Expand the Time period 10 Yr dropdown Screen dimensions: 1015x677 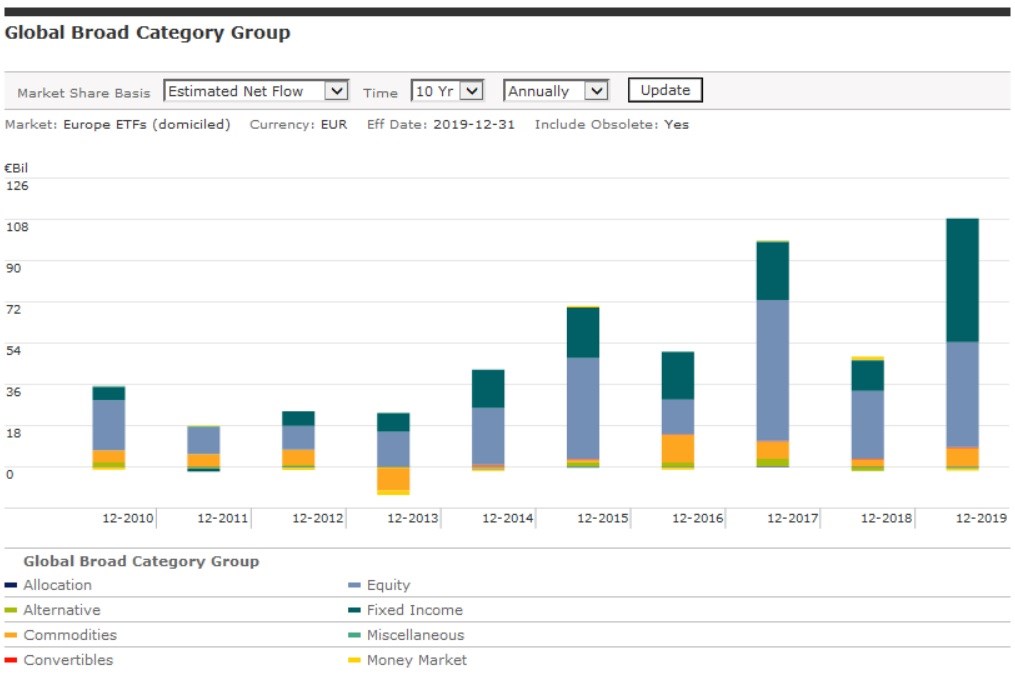[x=447, y=91]
